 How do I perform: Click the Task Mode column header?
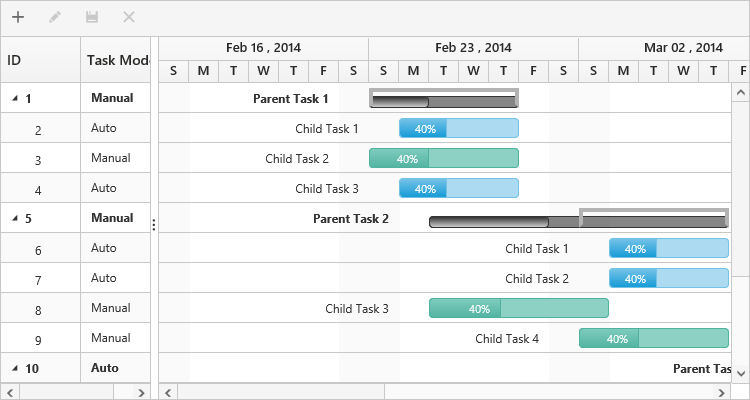116,60
